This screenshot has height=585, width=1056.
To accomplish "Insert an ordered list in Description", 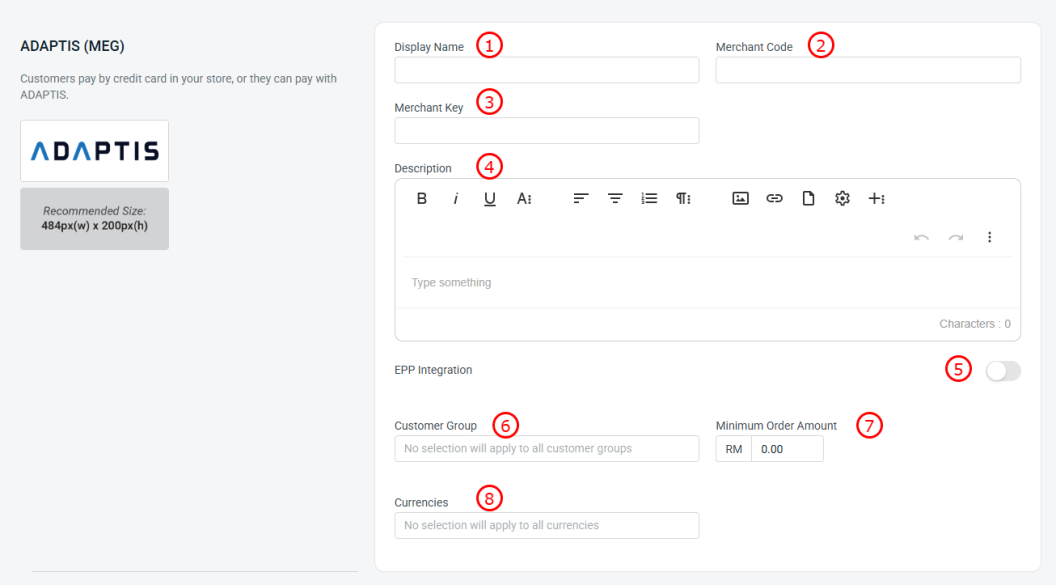I will pos(649,199).
